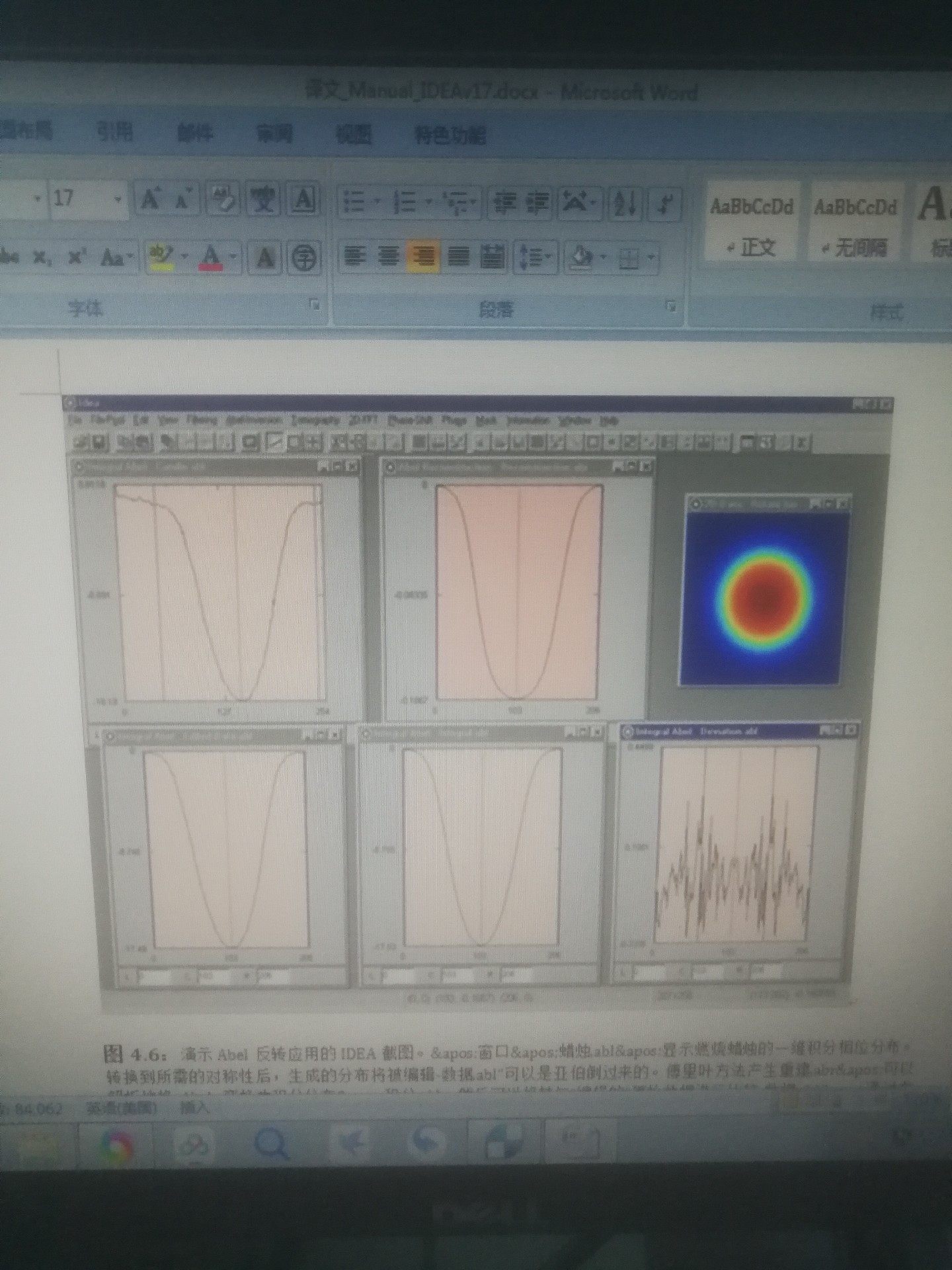
Task: Toggle Character Shading gray A button
Action: pos(266,257)
